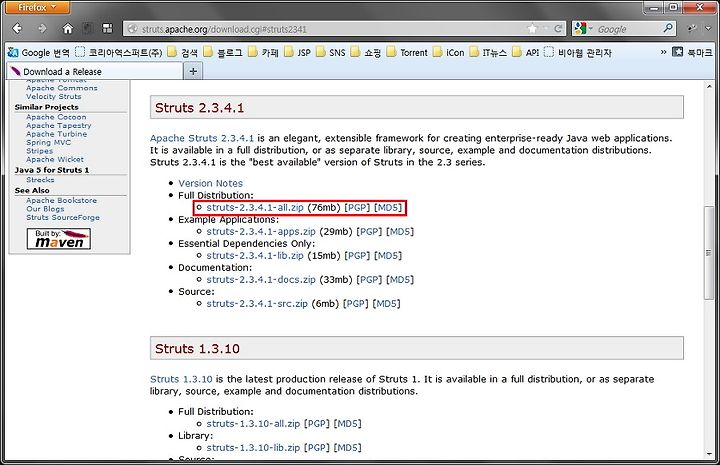The height and width of the screenshot is (465, 720).
Task: Open the 쇼핑 bookmarks folder
Action: point(366,52)
